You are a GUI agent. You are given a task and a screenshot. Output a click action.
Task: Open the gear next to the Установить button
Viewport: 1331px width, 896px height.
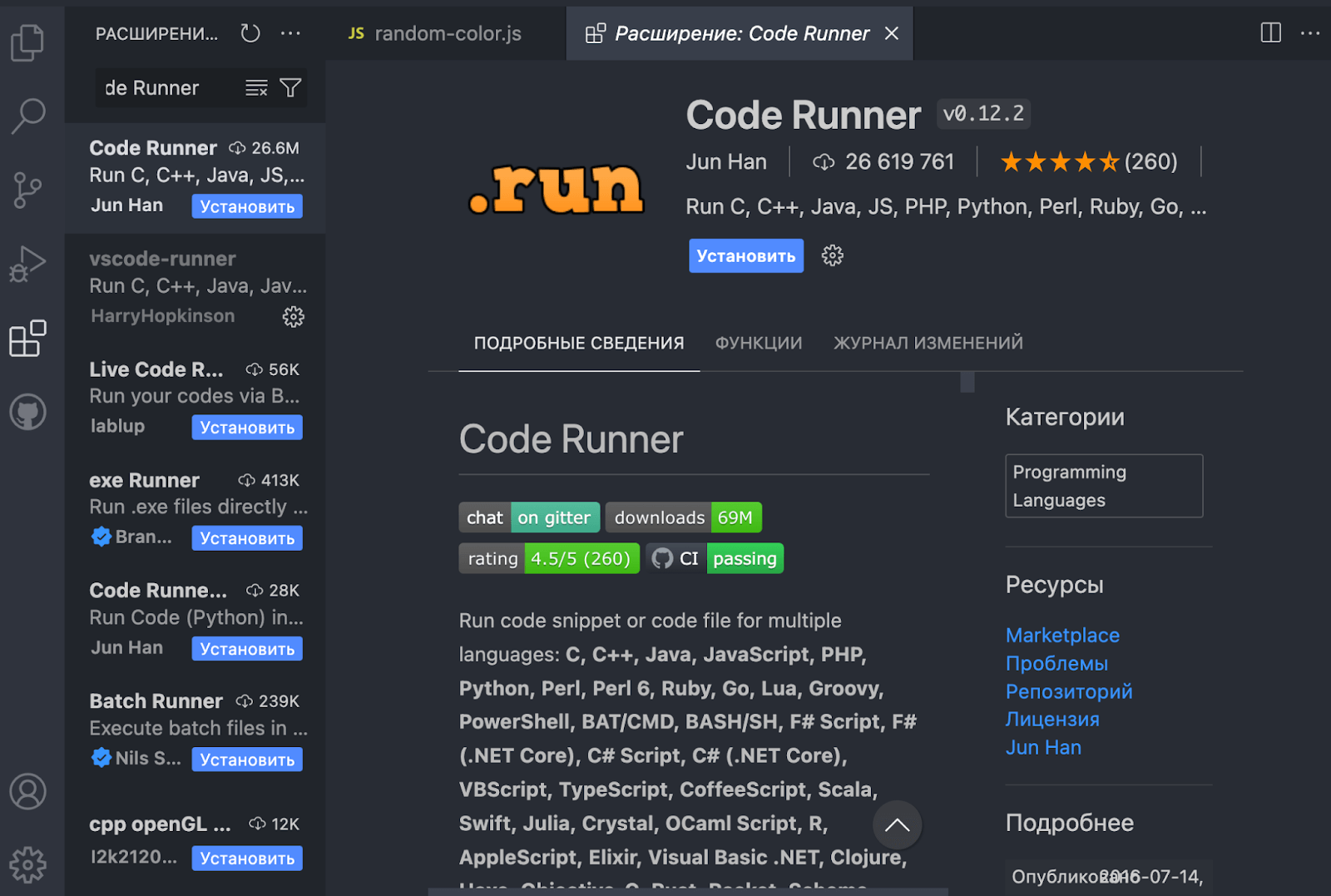[832, 255]
